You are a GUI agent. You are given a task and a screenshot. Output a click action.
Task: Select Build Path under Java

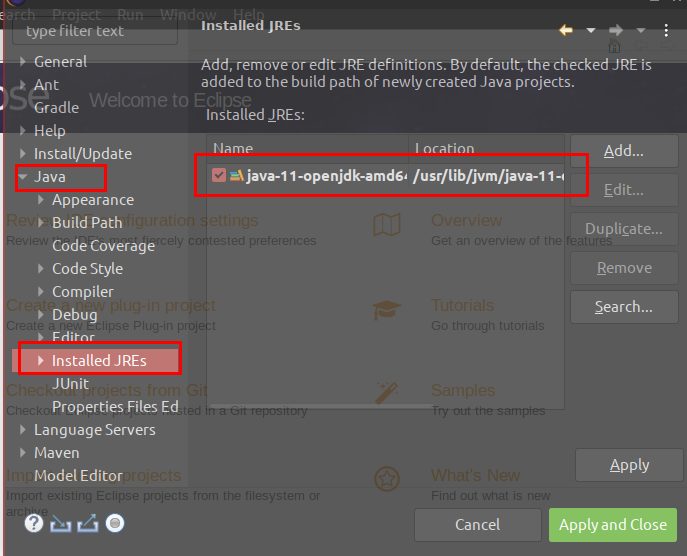tap(87, 223)
